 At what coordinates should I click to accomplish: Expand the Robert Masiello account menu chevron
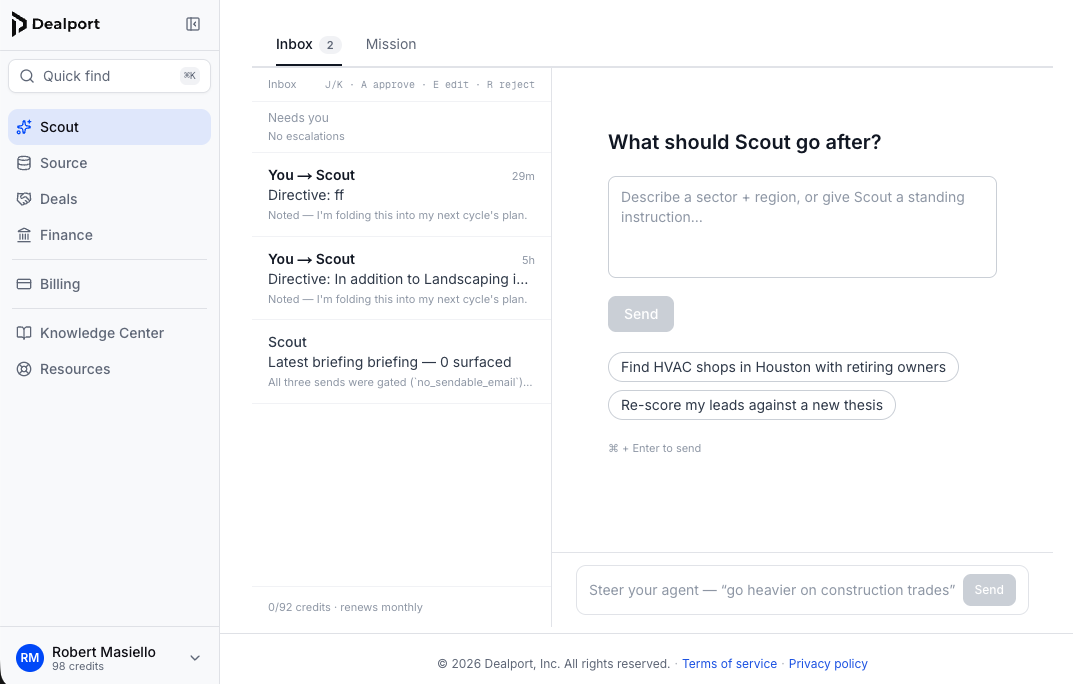click(195, 658)
